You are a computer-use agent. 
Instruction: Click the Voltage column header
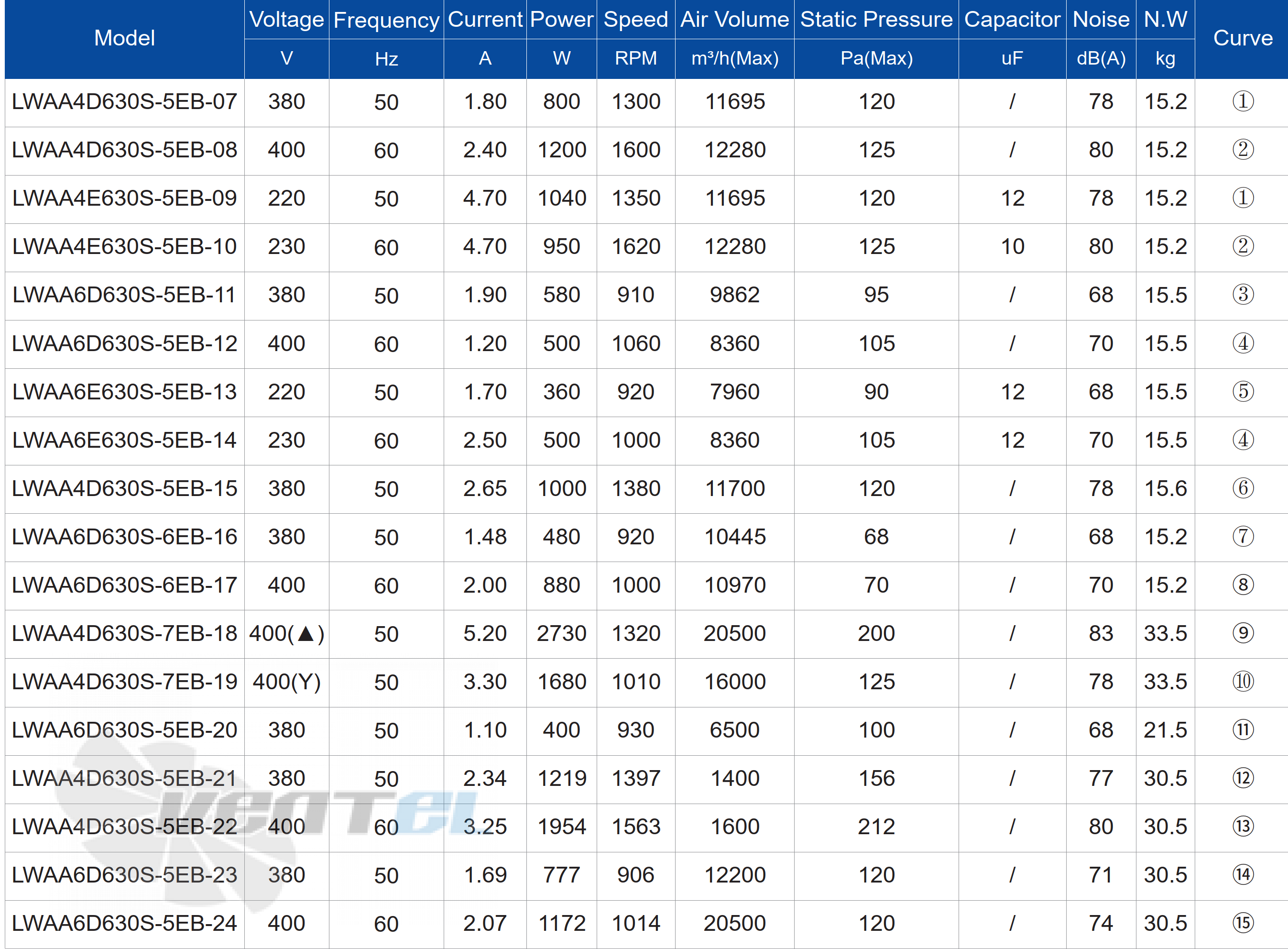[286, 20]
